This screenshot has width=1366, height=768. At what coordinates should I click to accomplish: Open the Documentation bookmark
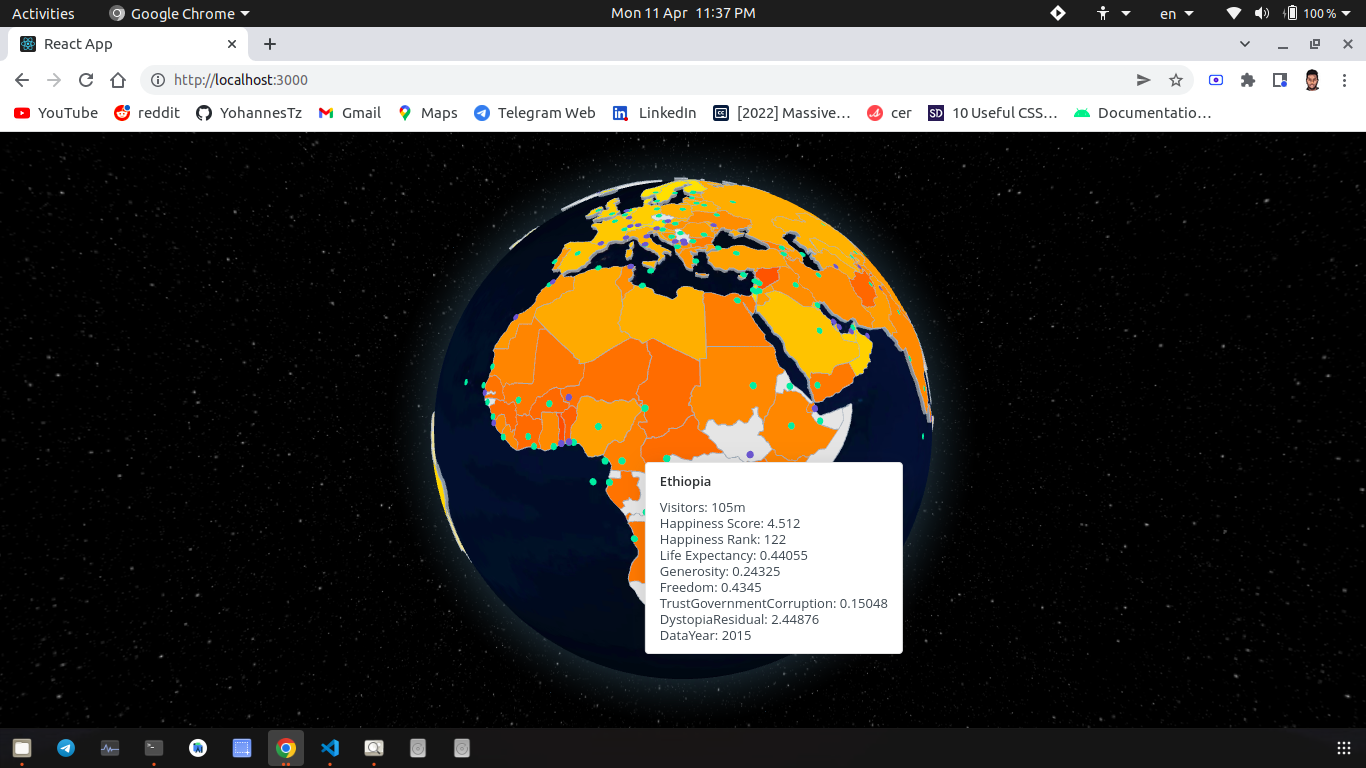(1143, 113)
